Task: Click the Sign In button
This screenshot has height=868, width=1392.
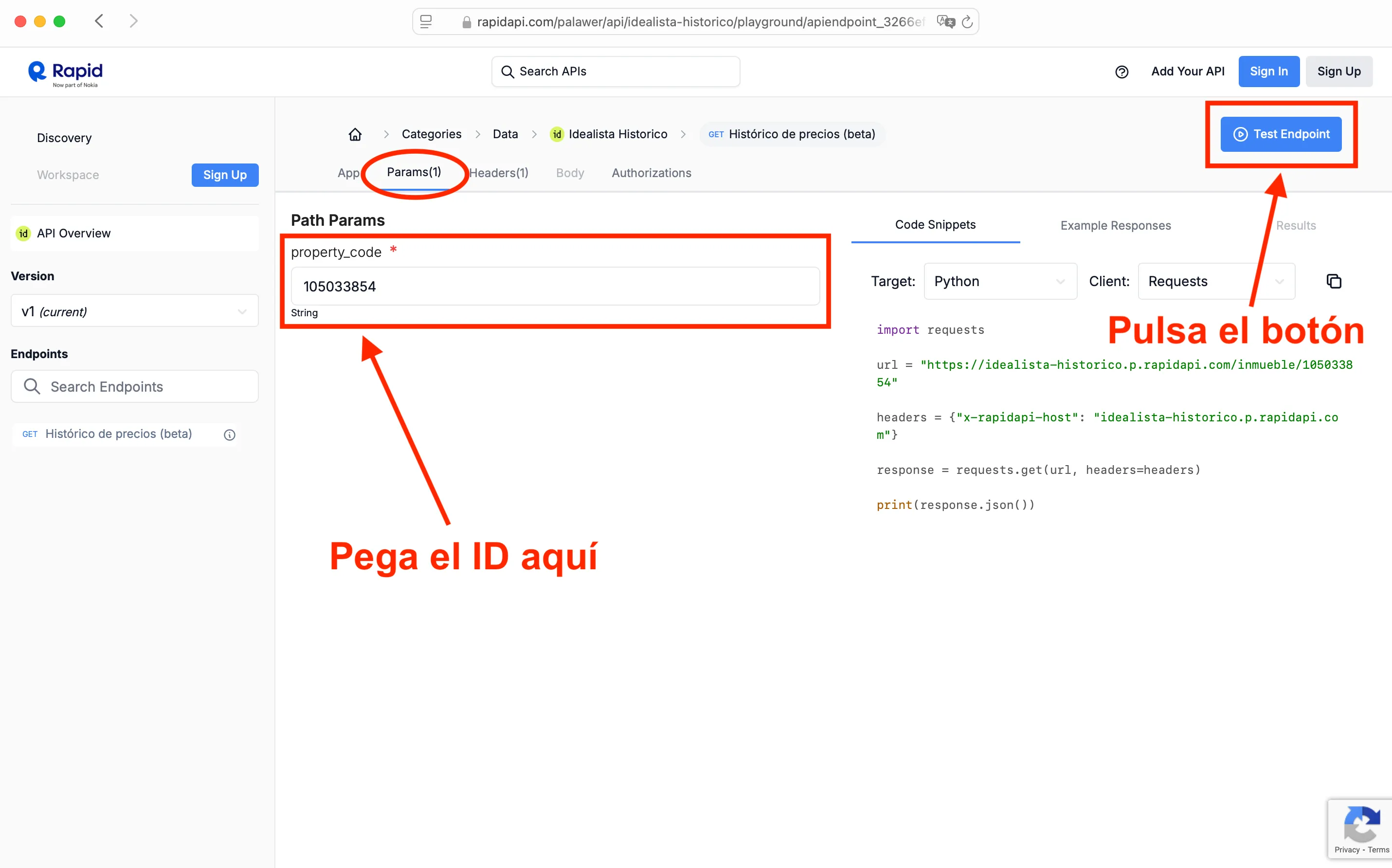Action: point(1268,72)
